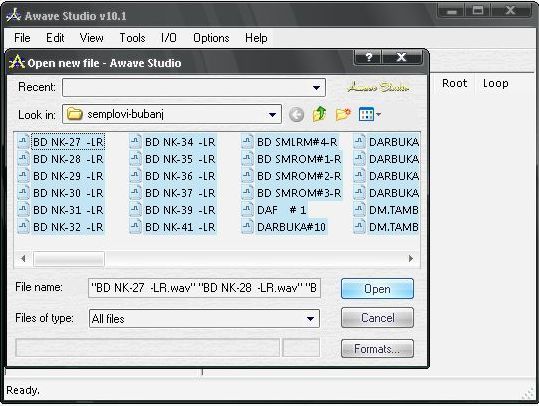Click the Cancel button

tap(377, 318)
